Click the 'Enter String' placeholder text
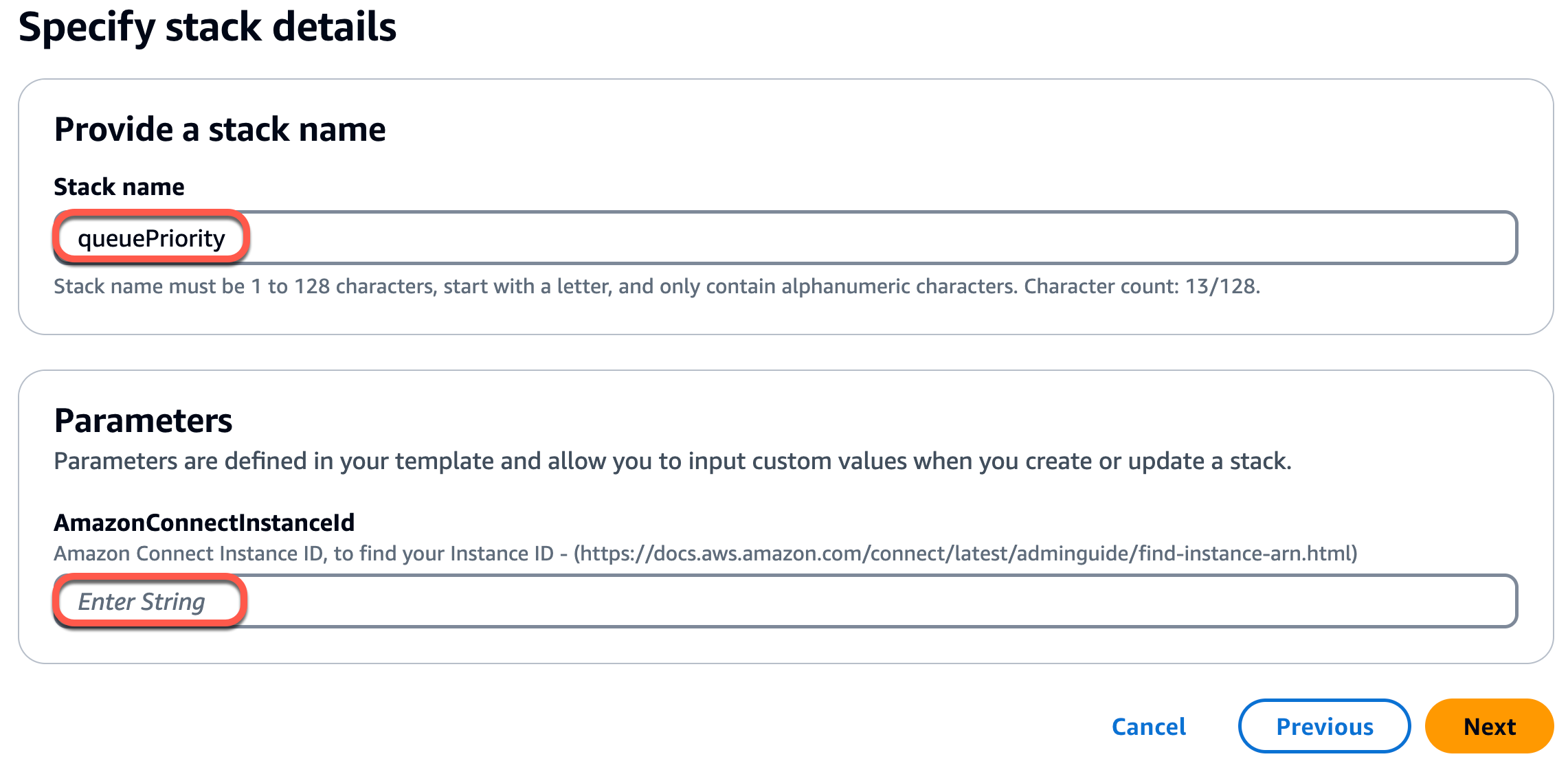Viewport: 1568px width, 772px height. pyautogui.click(x=142, y=602)
